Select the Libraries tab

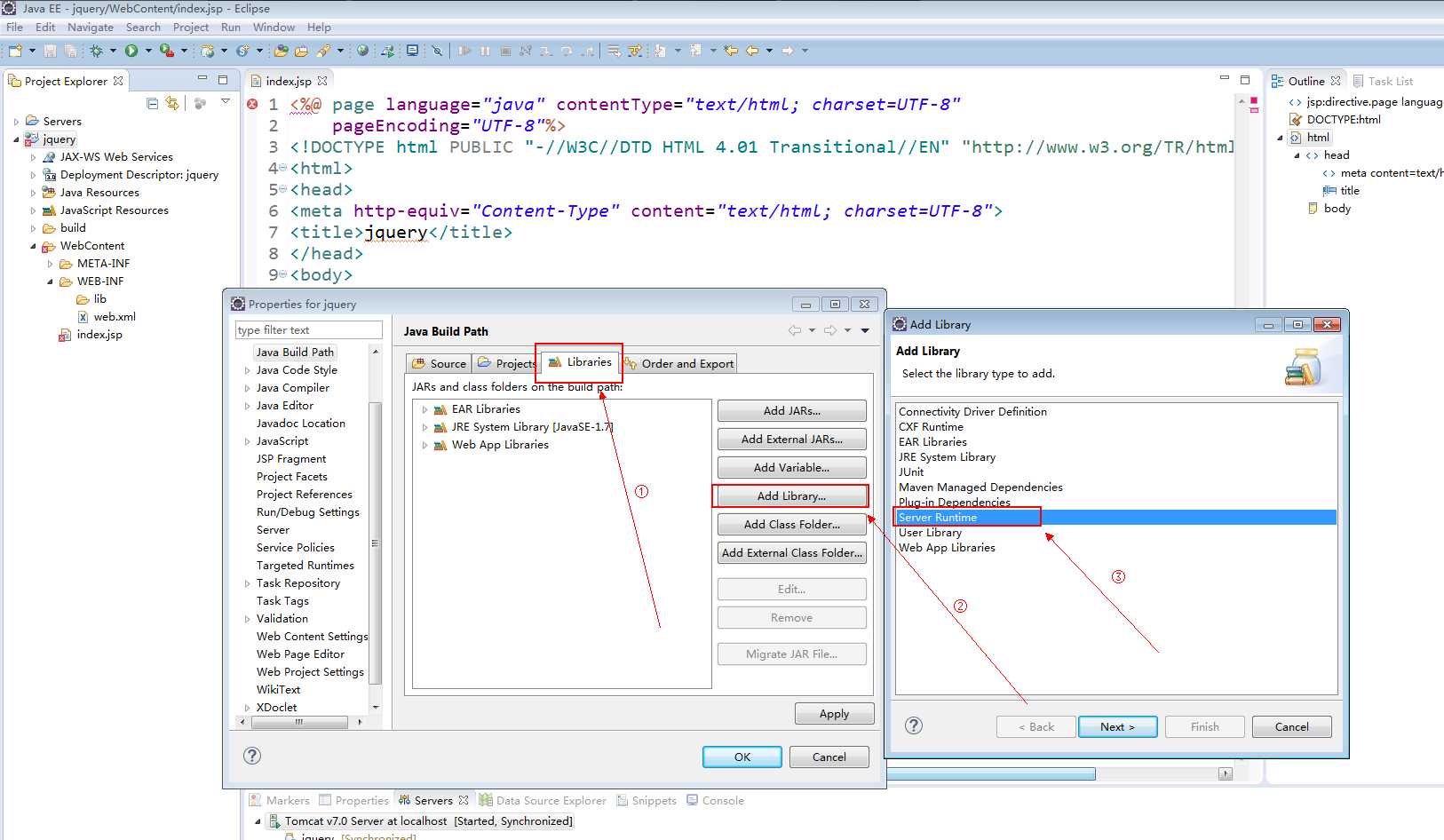pyautogui.click(x=580, y=361)
